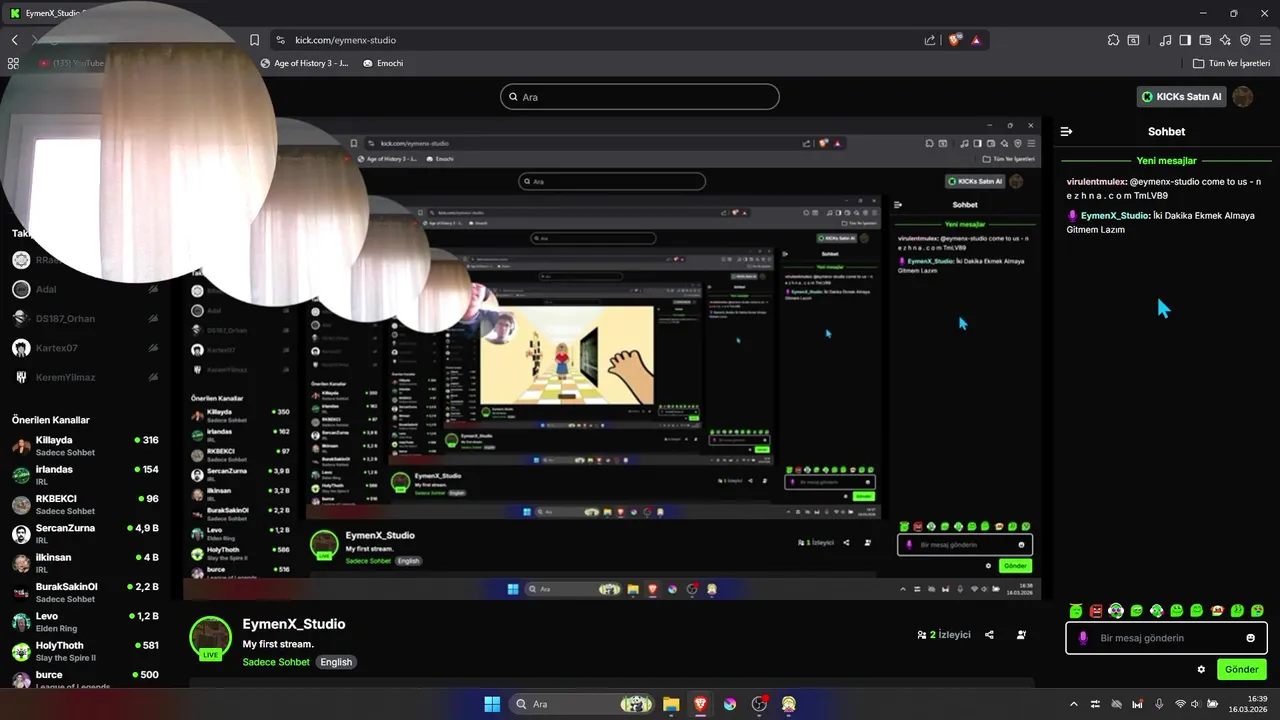Open the Emochi bookmark
Image resolution: width=1280 pixels, height=720 pixels.
coord(383,63)
